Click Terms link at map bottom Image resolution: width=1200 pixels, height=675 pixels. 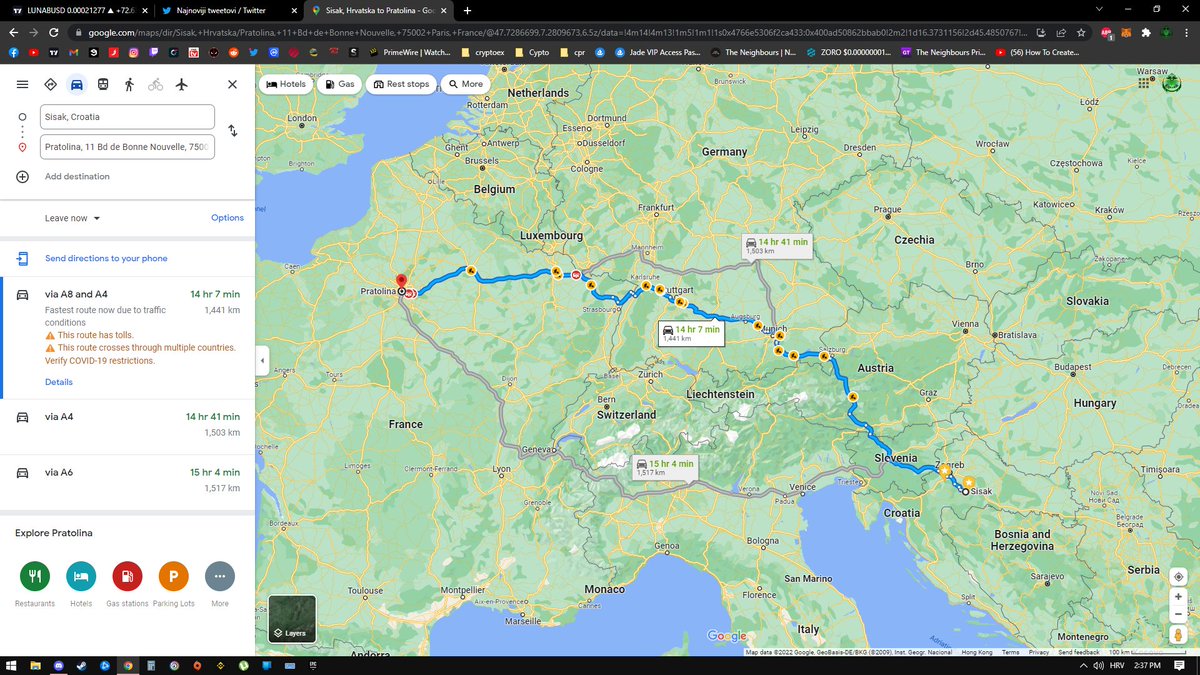1011,652
